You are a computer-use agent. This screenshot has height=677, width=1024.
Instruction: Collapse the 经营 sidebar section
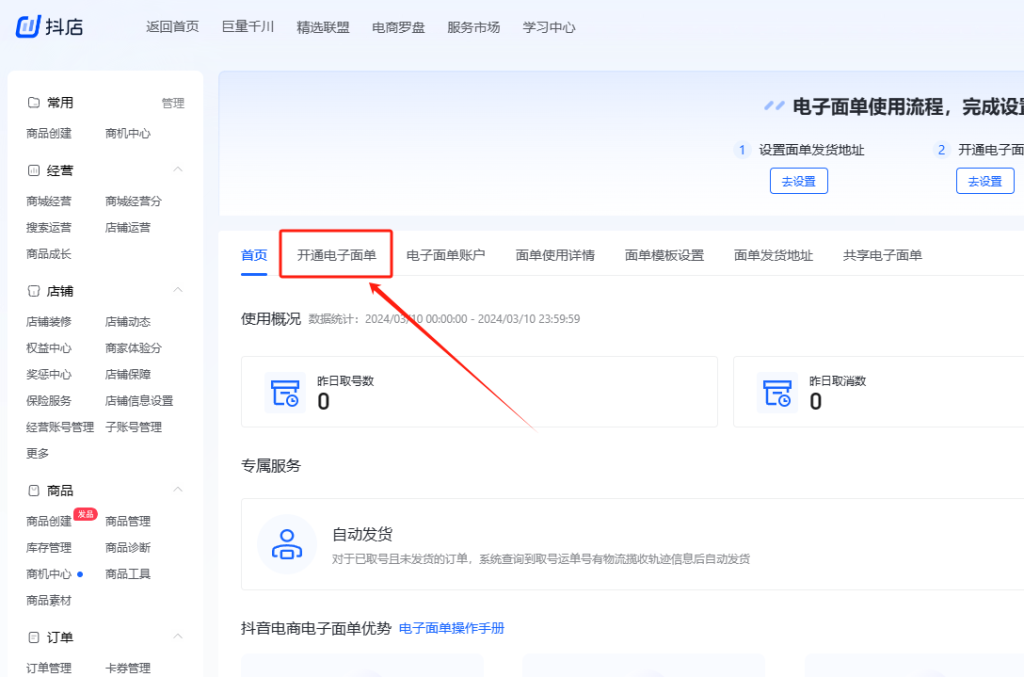(178, 170)
